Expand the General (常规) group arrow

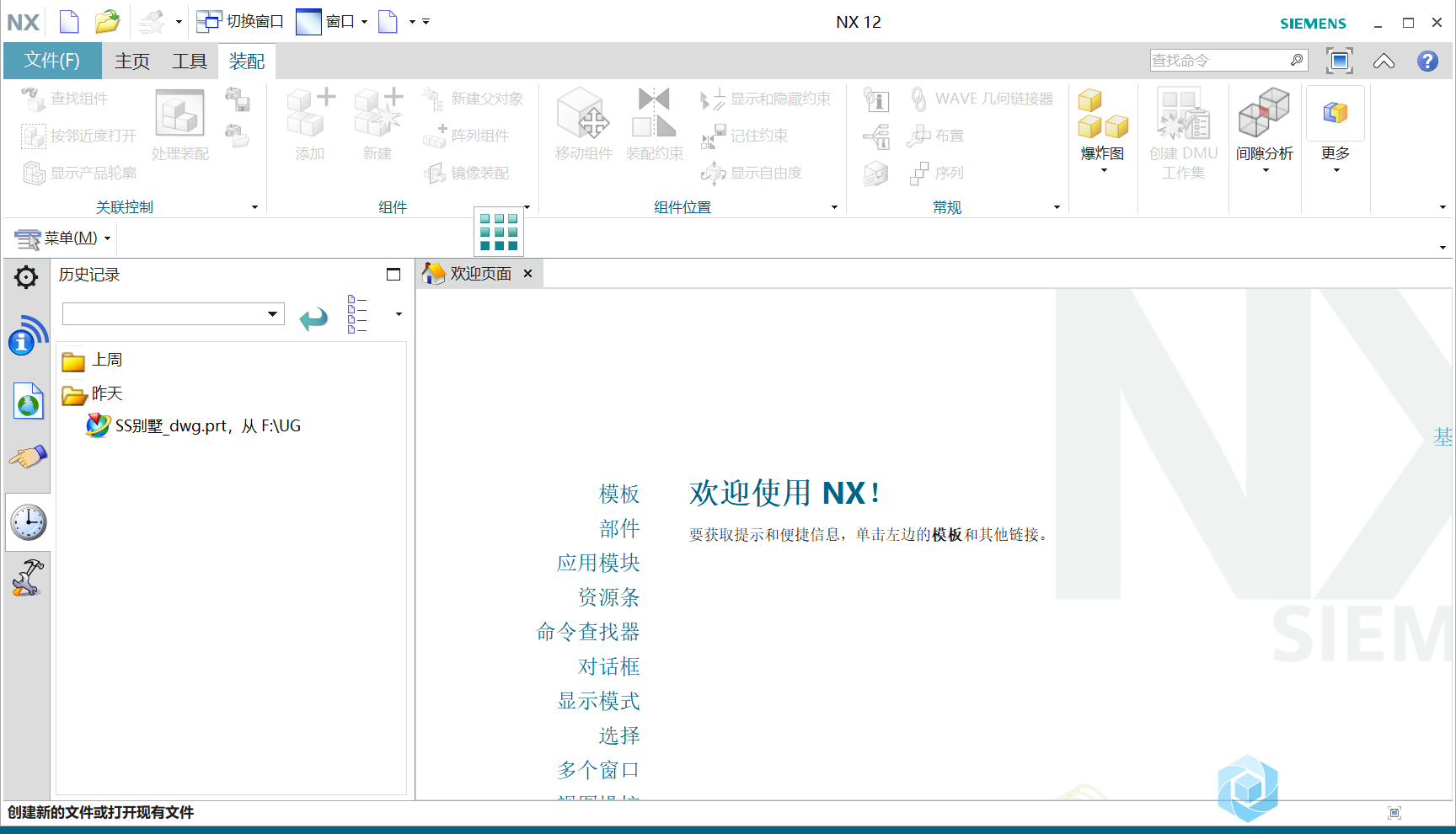(x=1057, y=207)
